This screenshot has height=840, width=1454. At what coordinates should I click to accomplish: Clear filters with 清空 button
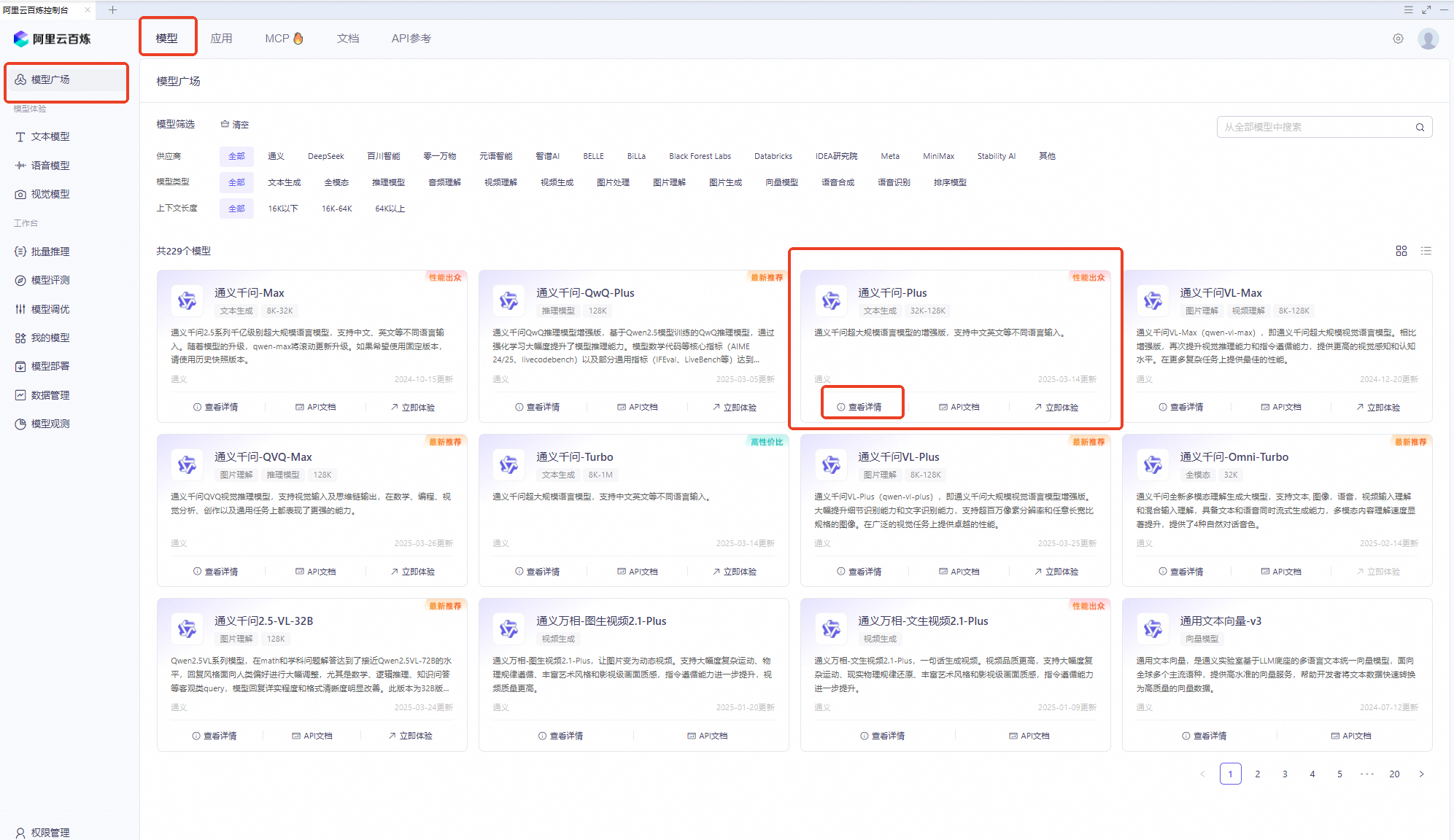[235, 125]
